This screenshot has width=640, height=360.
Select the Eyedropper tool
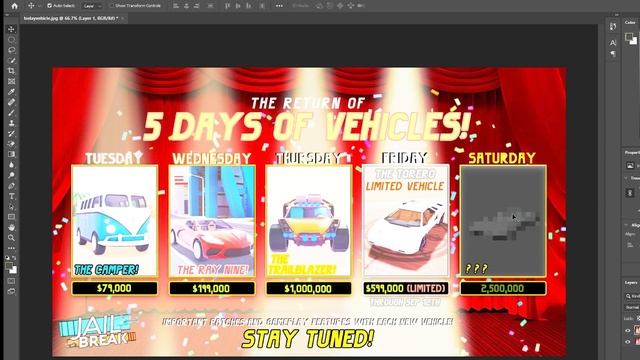click(x=11, y=92)
